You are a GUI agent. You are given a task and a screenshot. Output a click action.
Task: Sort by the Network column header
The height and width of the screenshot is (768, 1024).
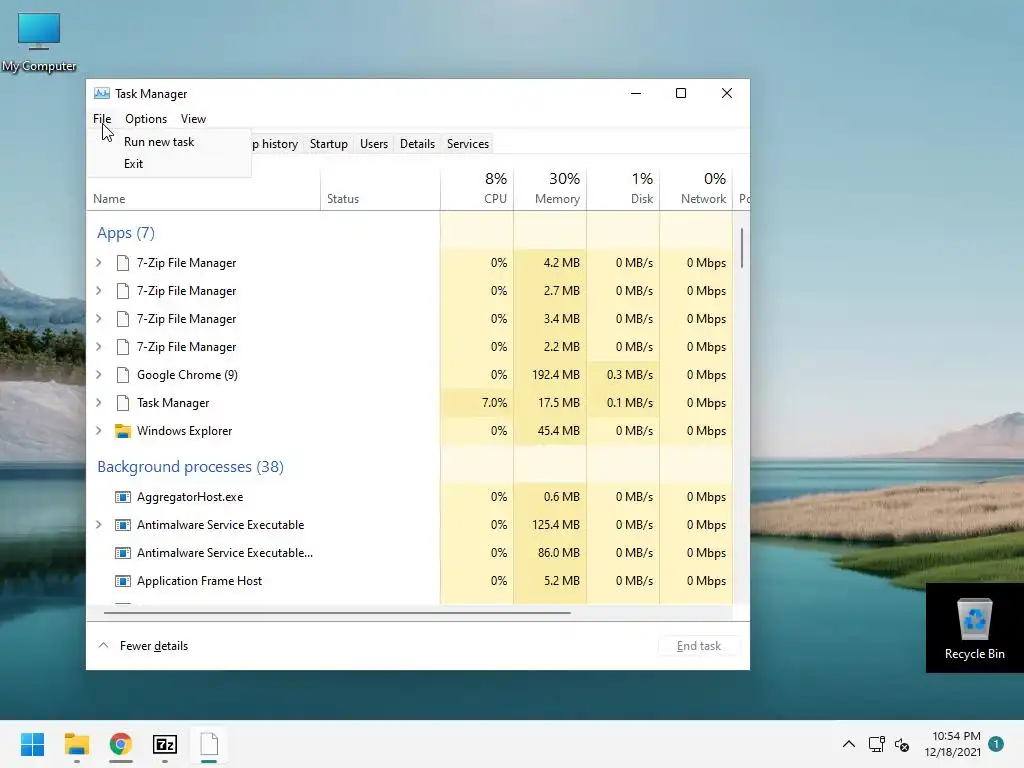click(696, 189)
